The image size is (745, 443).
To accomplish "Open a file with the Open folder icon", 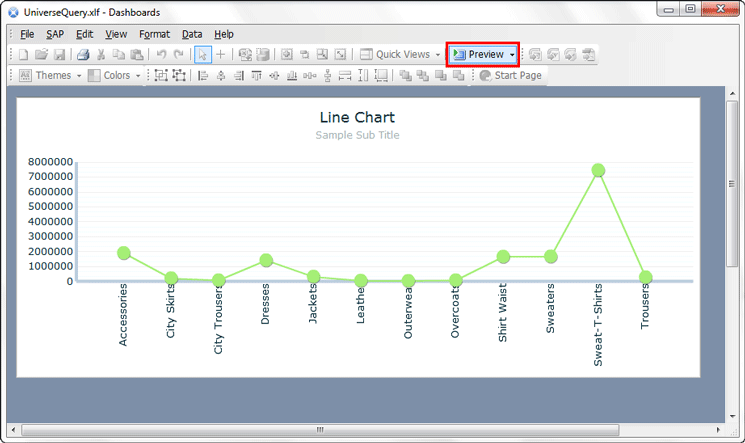I will point(41,54).
